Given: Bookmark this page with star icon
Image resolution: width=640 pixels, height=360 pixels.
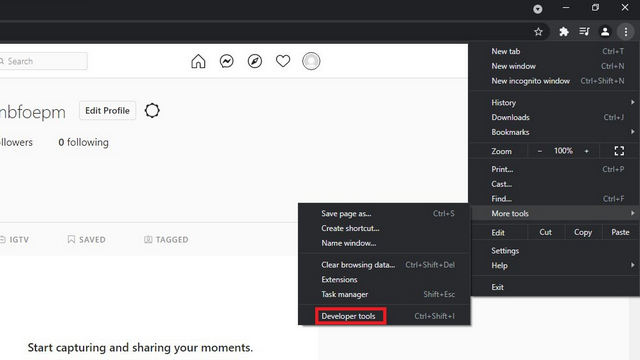Looking at the screenshot, I should click(538, 32).
